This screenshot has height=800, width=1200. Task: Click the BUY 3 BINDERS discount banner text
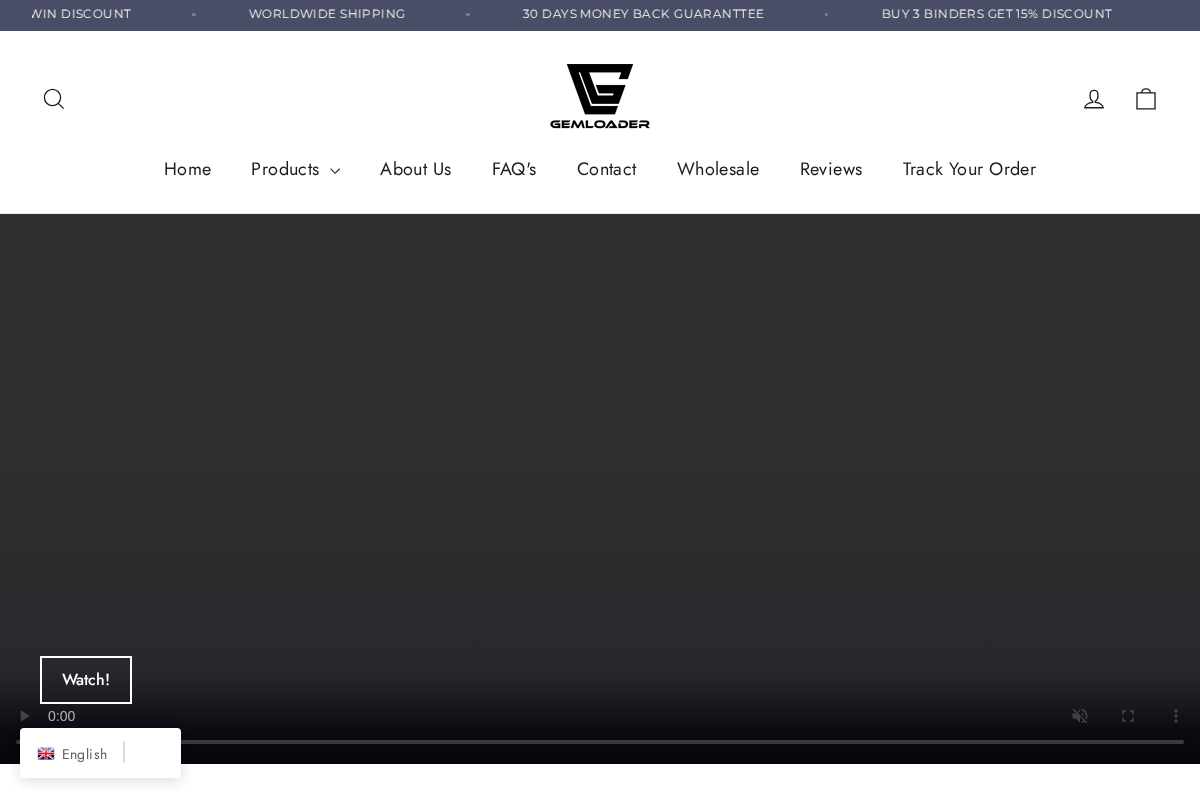997,14
